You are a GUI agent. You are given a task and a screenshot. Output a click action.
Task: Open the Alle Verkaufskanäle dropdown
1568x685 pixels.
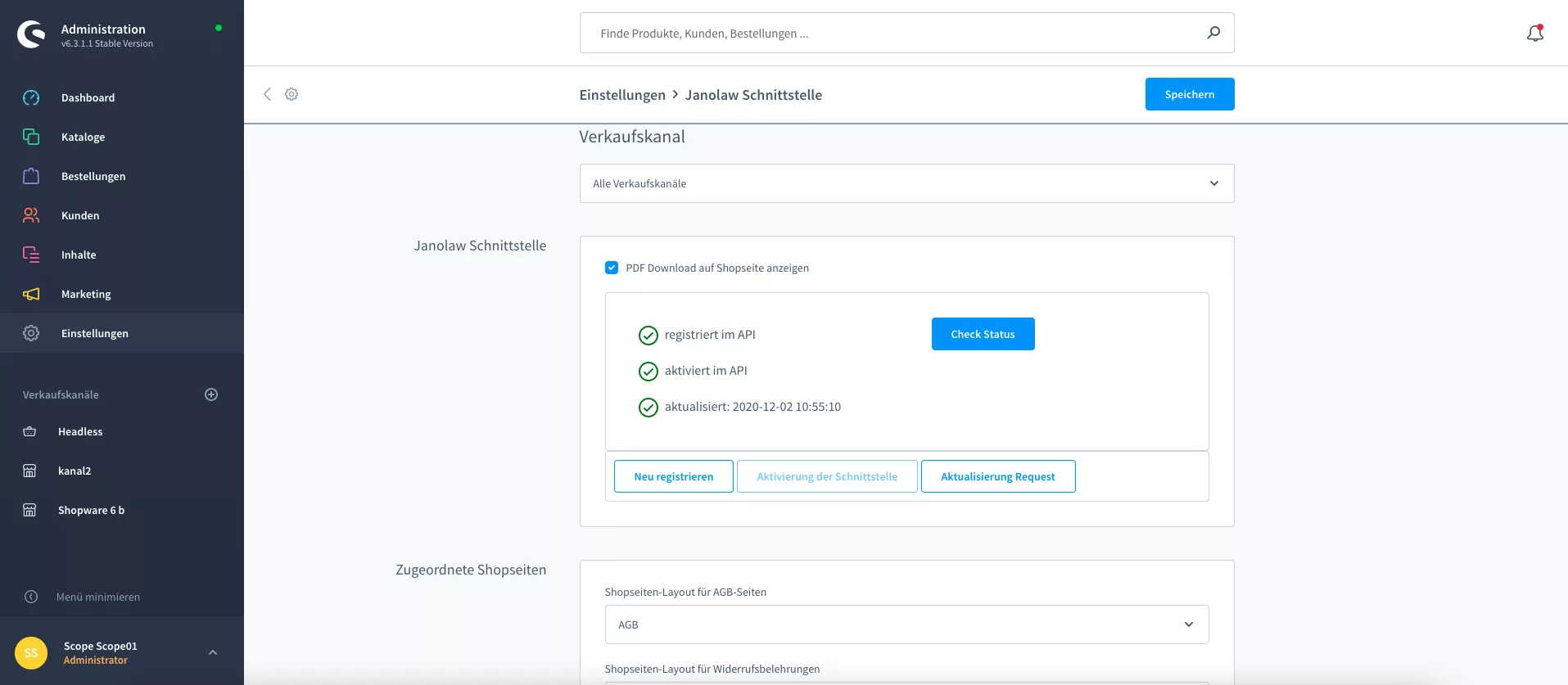906,183
